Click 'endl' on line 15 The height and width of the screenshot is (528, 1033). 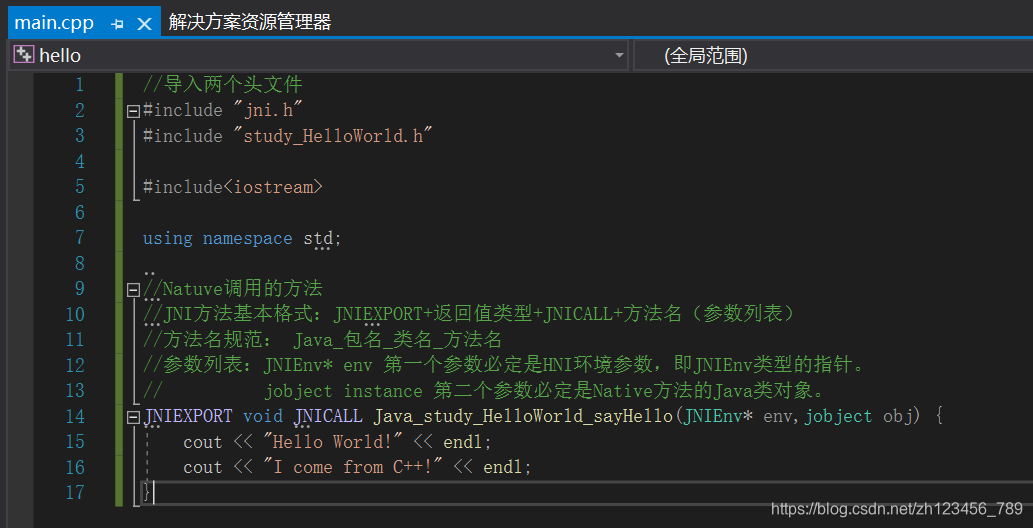click(x=463, y=442)
